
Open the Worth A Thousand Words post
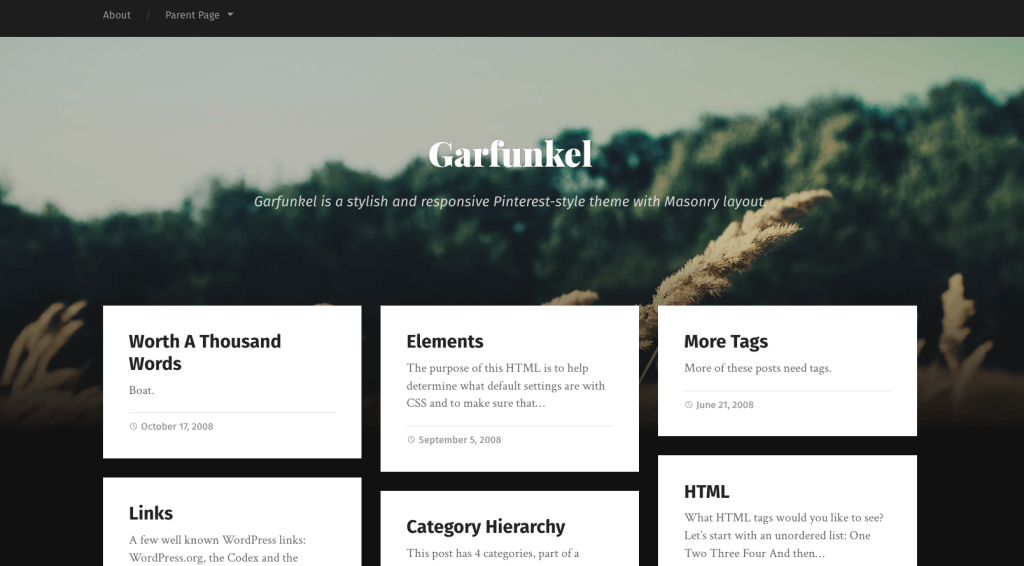(x=205, y=352)
